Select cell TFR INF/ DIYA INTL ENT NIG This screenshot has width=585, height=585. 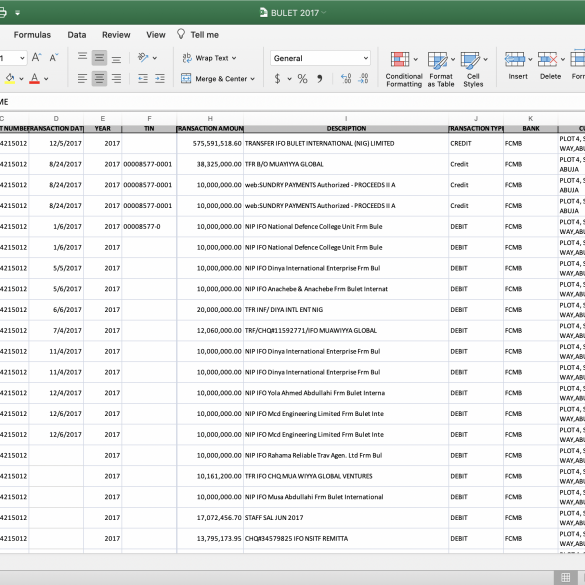coord(346,310)
